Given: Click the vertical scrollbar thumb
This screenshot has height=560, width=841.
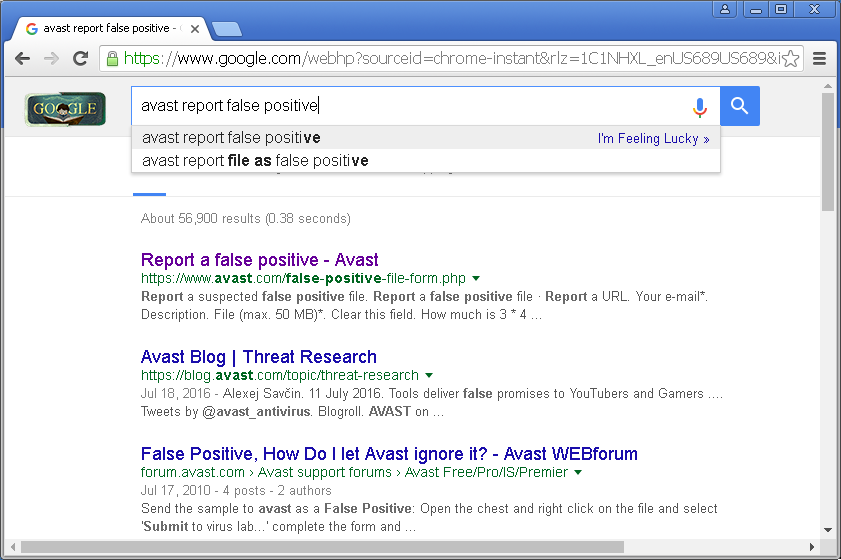Looking at the screenshot, I should click(828, 152).
